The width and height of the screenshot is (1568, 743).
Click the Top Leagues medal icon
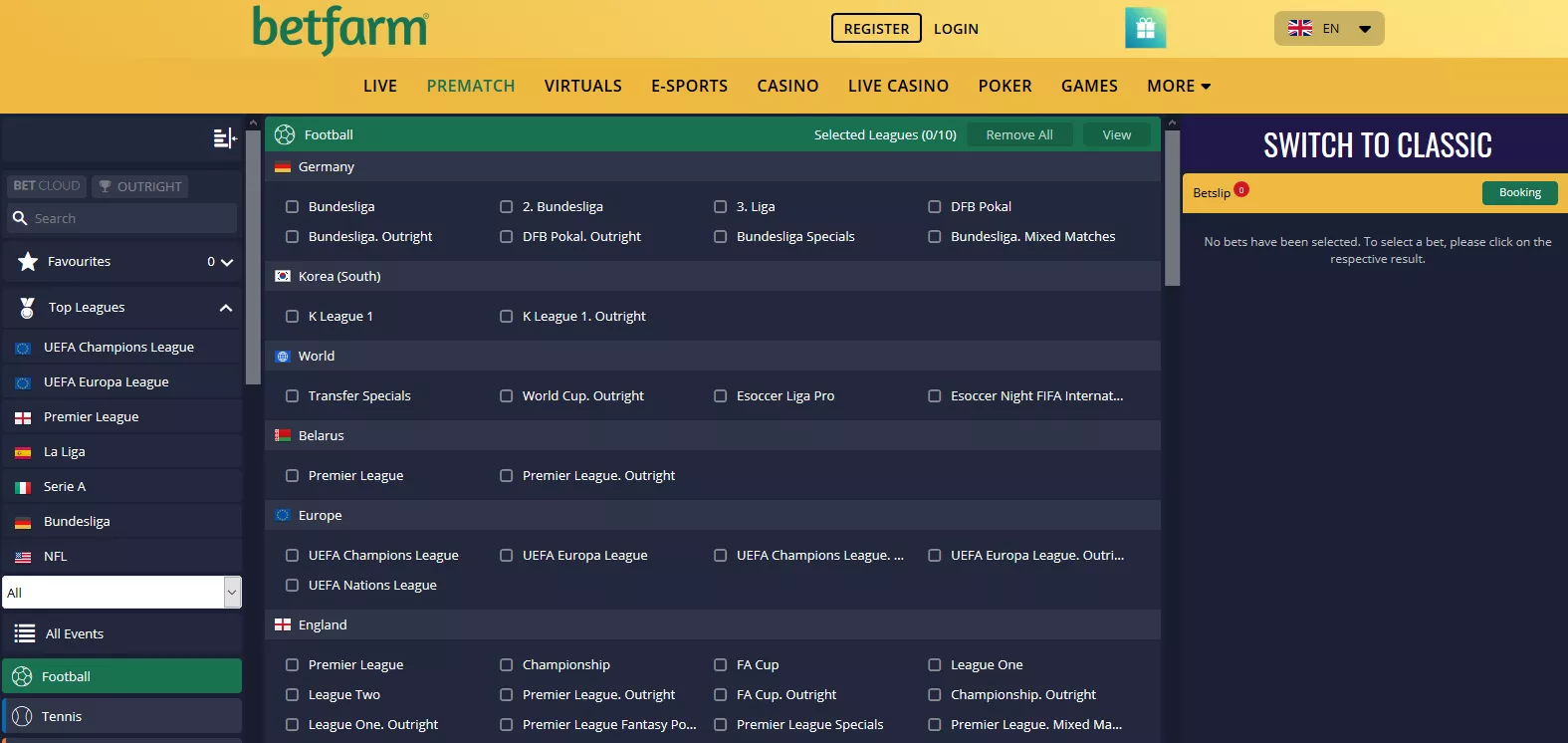tap(28, 308)
